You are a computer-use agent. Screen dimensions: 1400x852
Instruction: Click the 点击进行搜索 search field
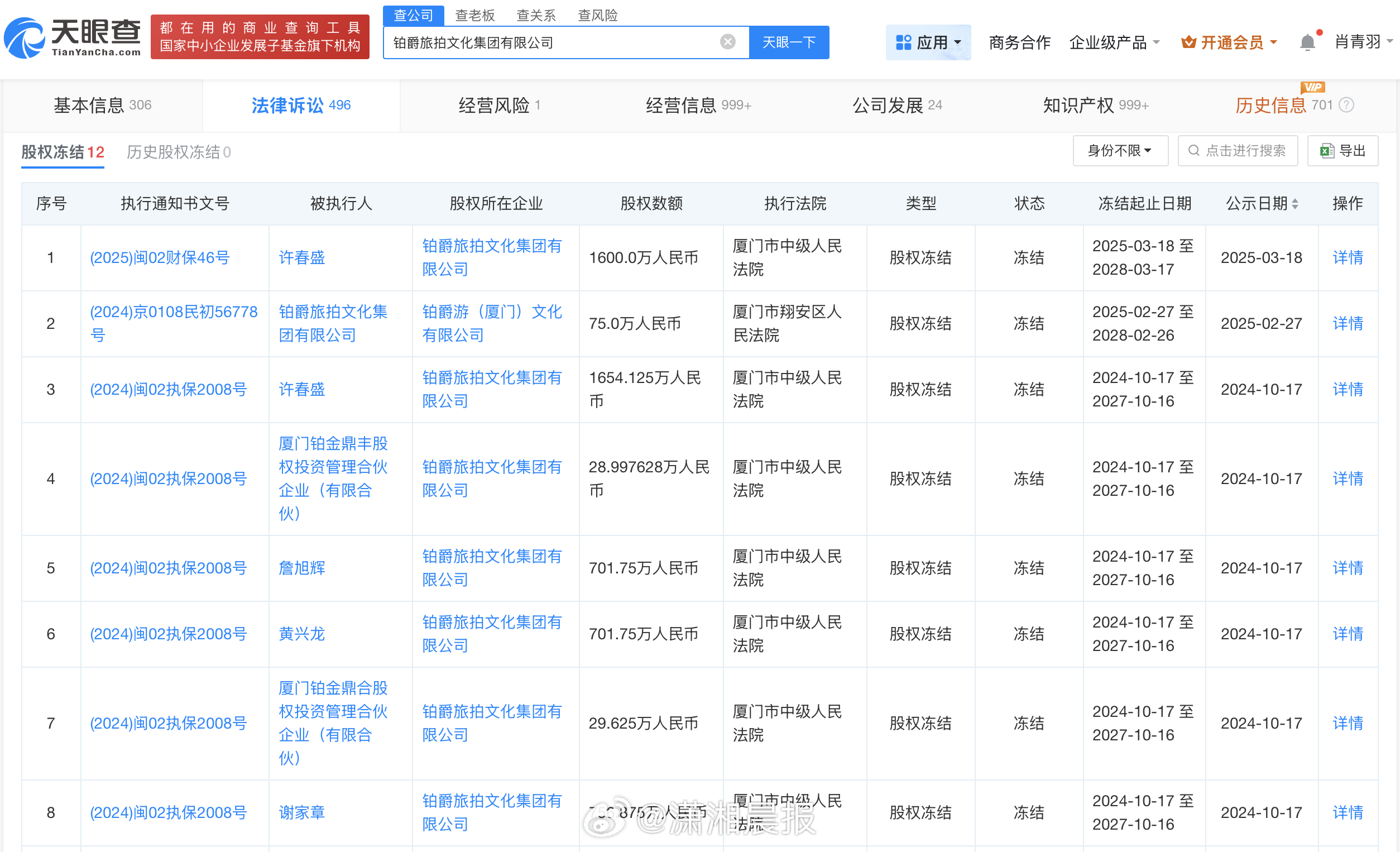click(x=1238, y=151)
